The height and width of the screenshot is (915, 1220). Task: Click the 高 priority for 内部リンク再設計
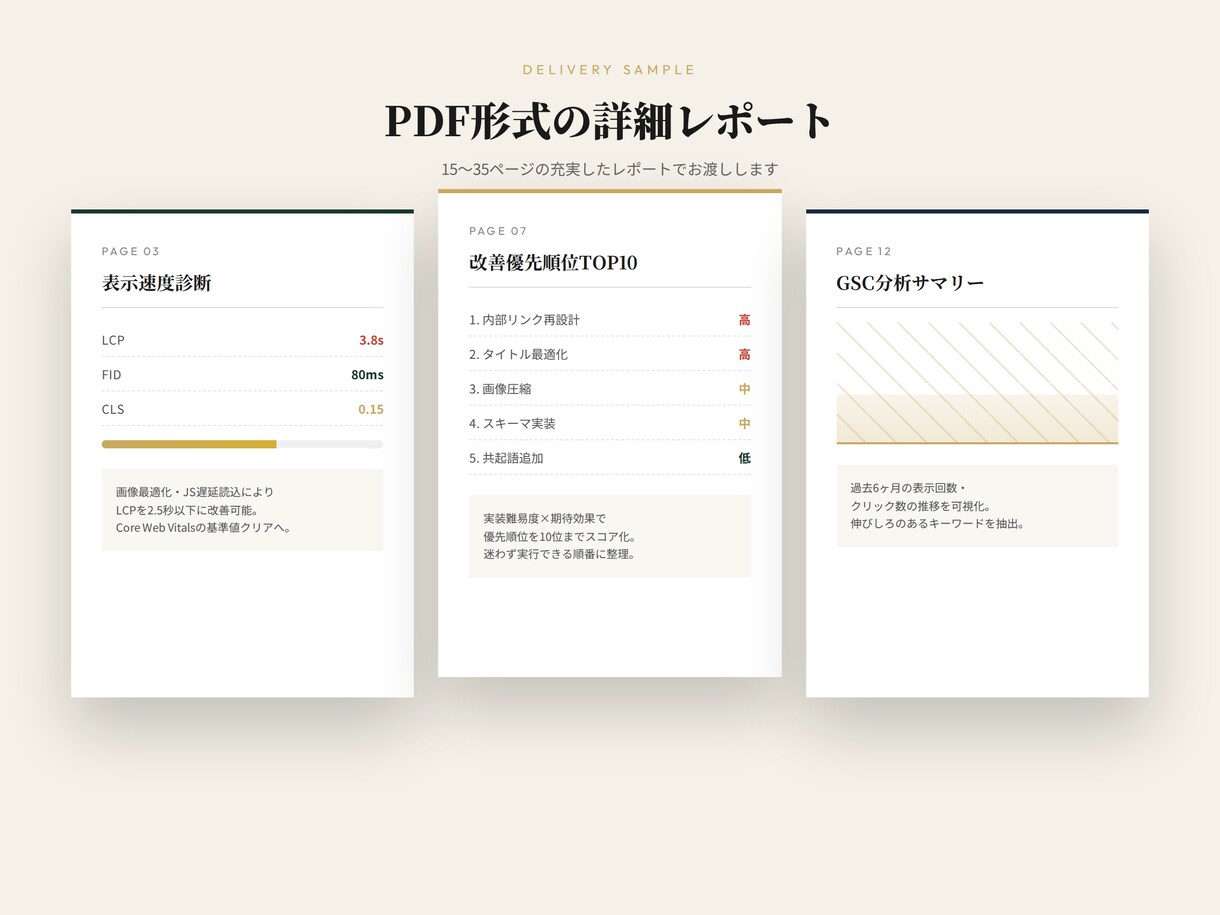pyautogui.click(x=744, y=320)
